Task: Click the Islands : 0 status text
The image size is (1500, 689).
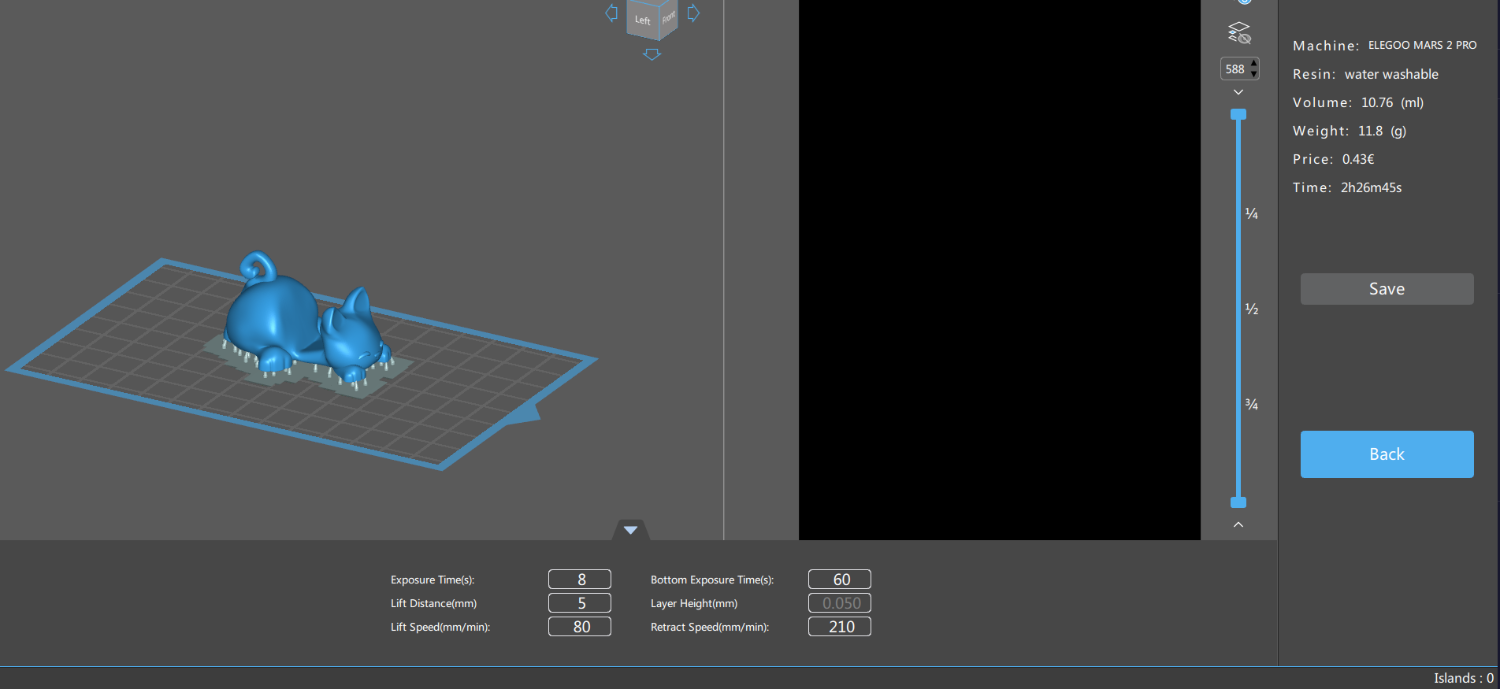Action: [1463, 678]
